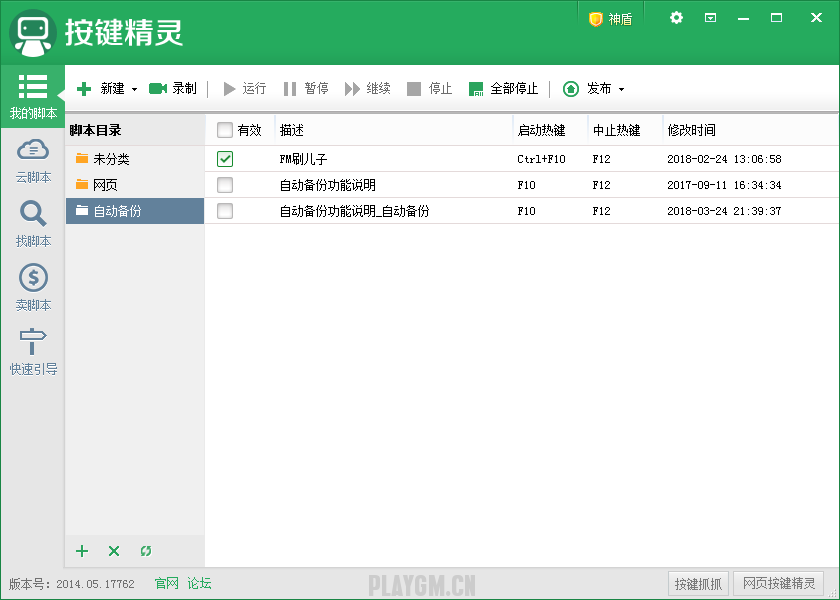This screenshot has height=600, width=840.
Task: Expand the 发布 publish dropdown
Action: (x=620, y=90)
